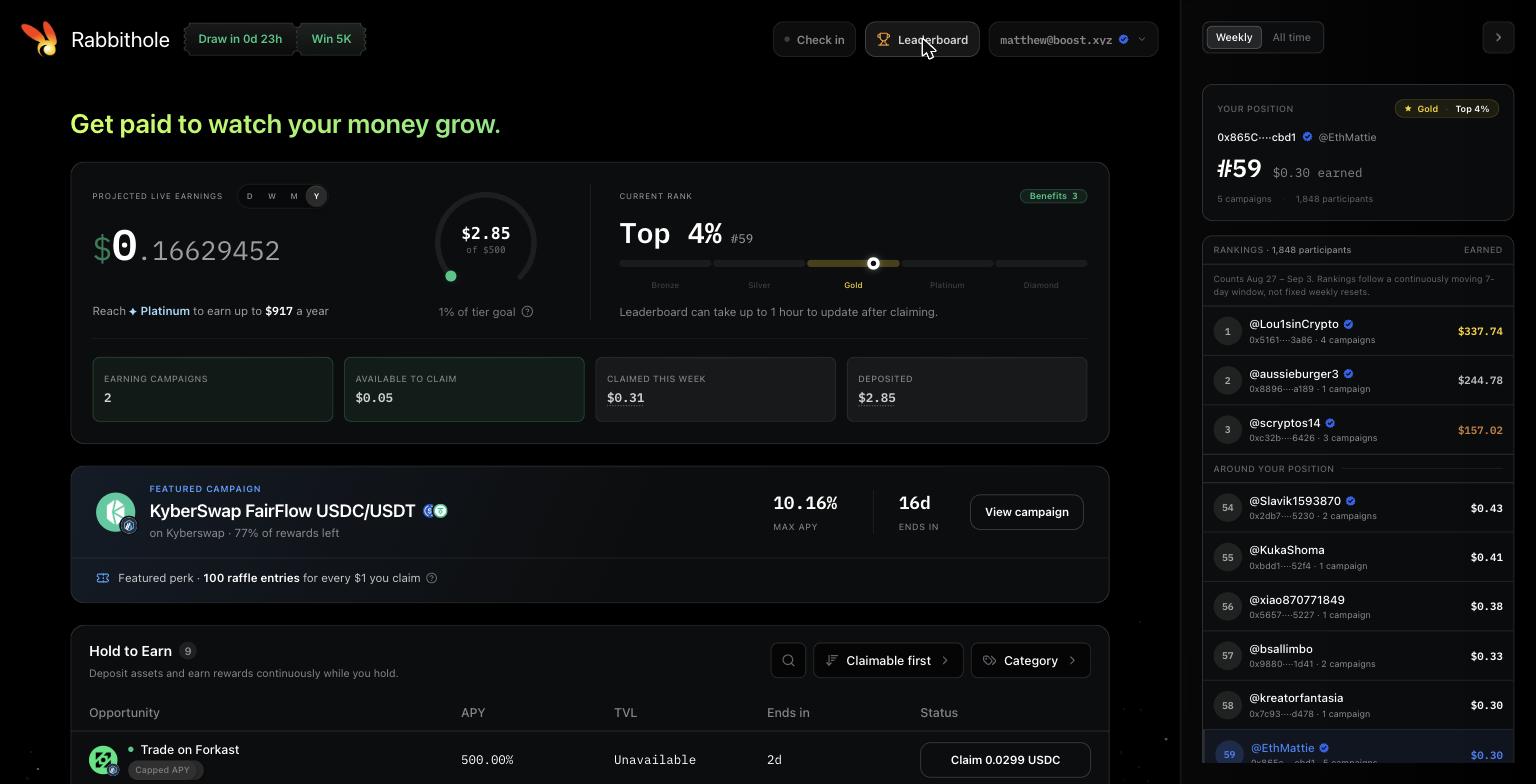Open the Leaderboard button
The image size is (1536, 784).
[x=922, y=40]
